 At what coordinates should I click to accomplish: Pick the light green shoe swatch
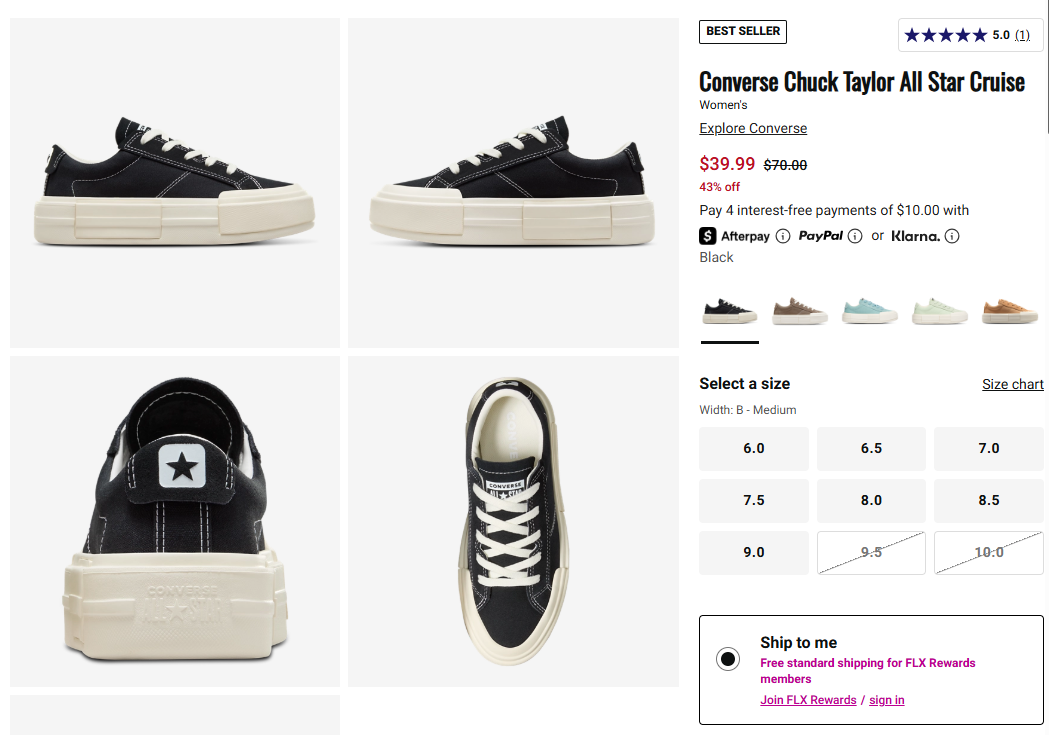(939, 310)
